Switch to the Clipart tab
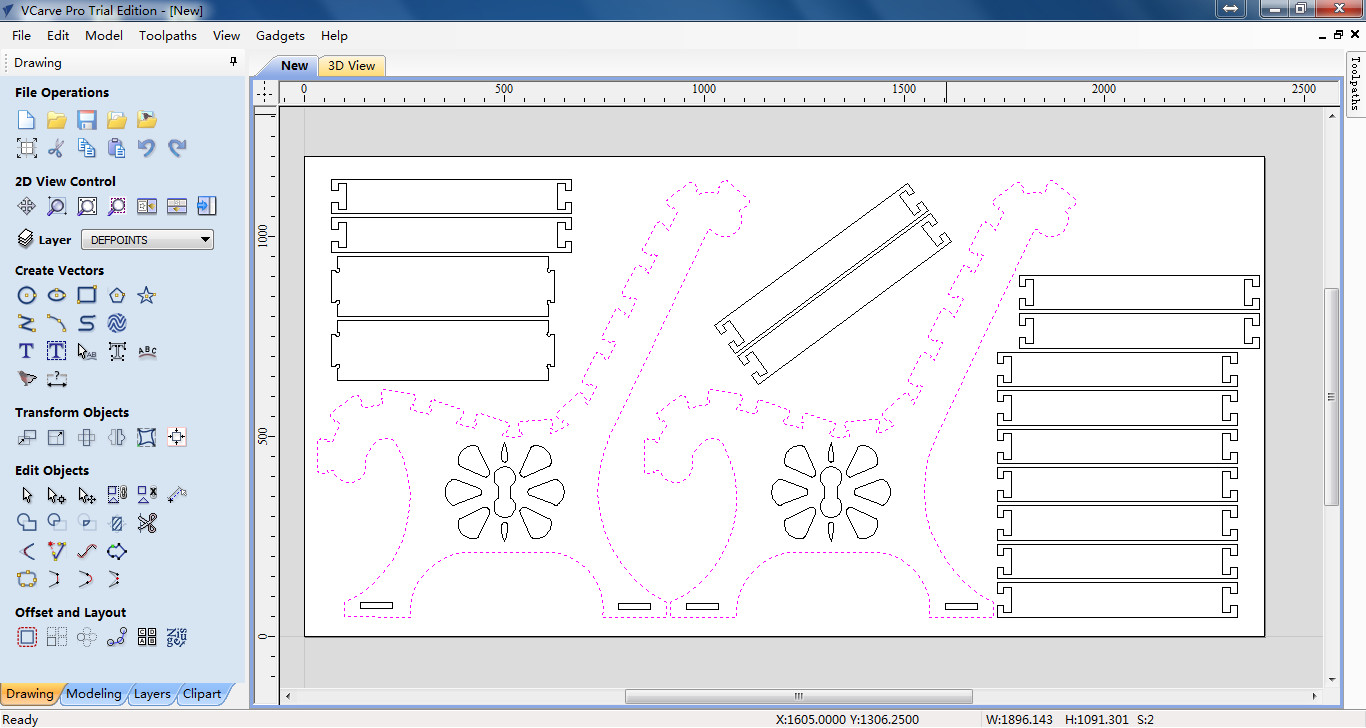 202,693
